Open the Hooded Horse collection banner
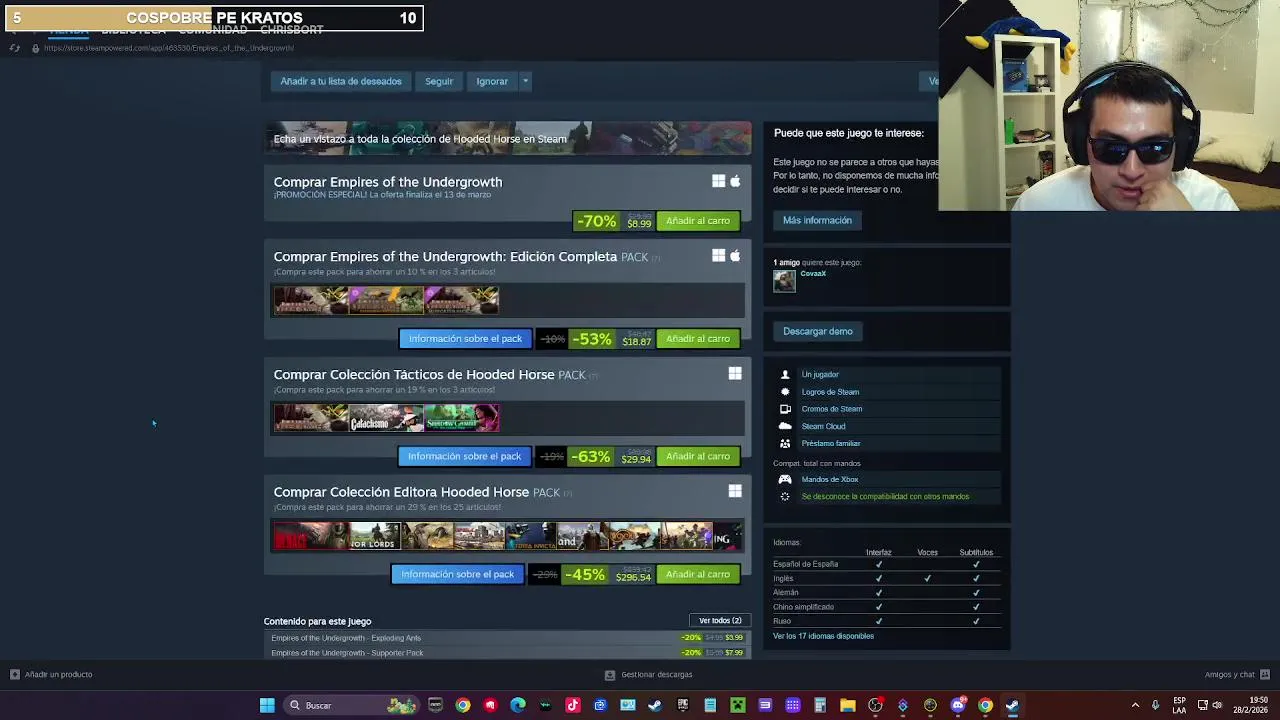The width and height of the screenshot is (1280, 720). tap(508, 139)
